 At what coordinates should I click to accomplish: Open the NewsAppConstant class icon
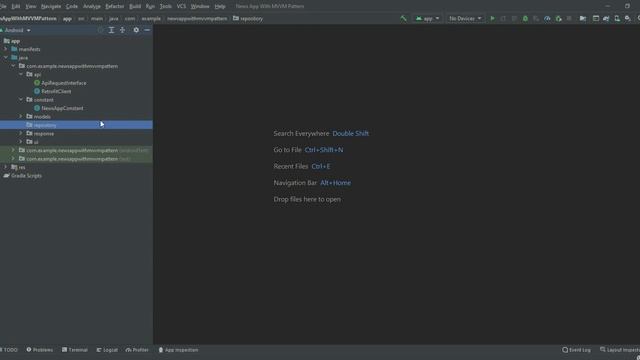pyautogui.click(x=37, y=108)
